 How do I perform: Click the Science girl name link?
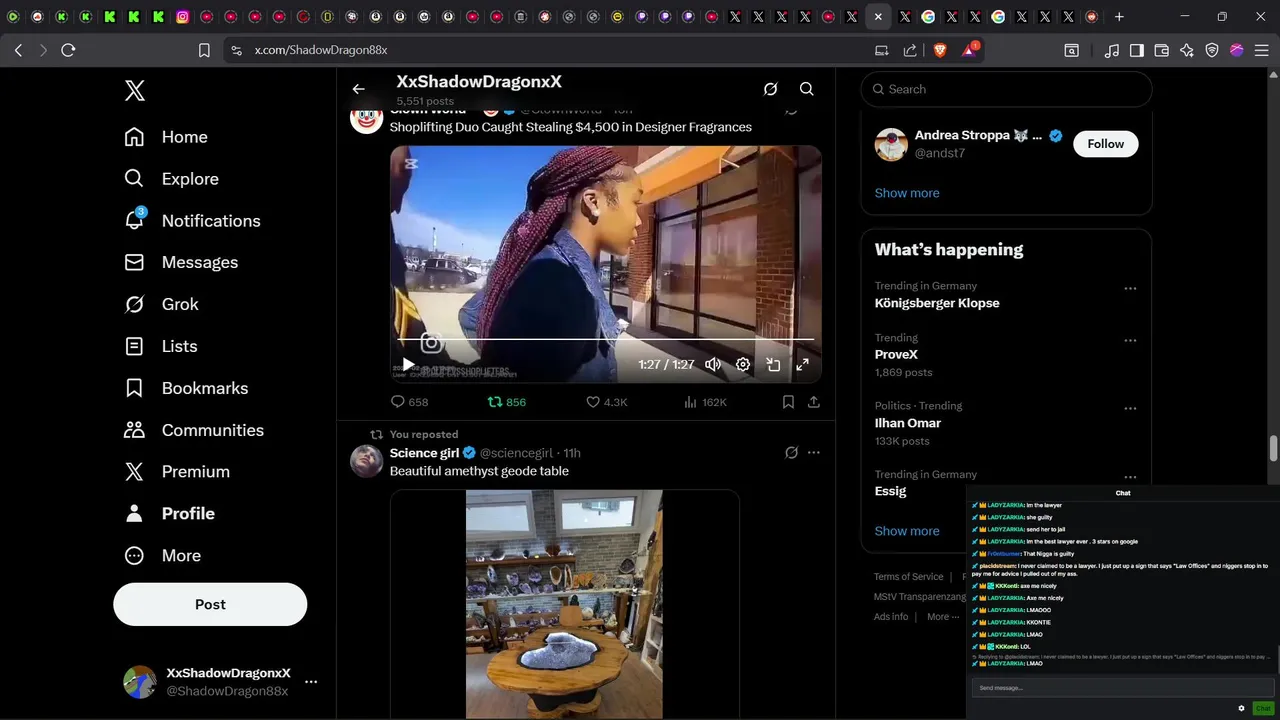pos(424,453)
